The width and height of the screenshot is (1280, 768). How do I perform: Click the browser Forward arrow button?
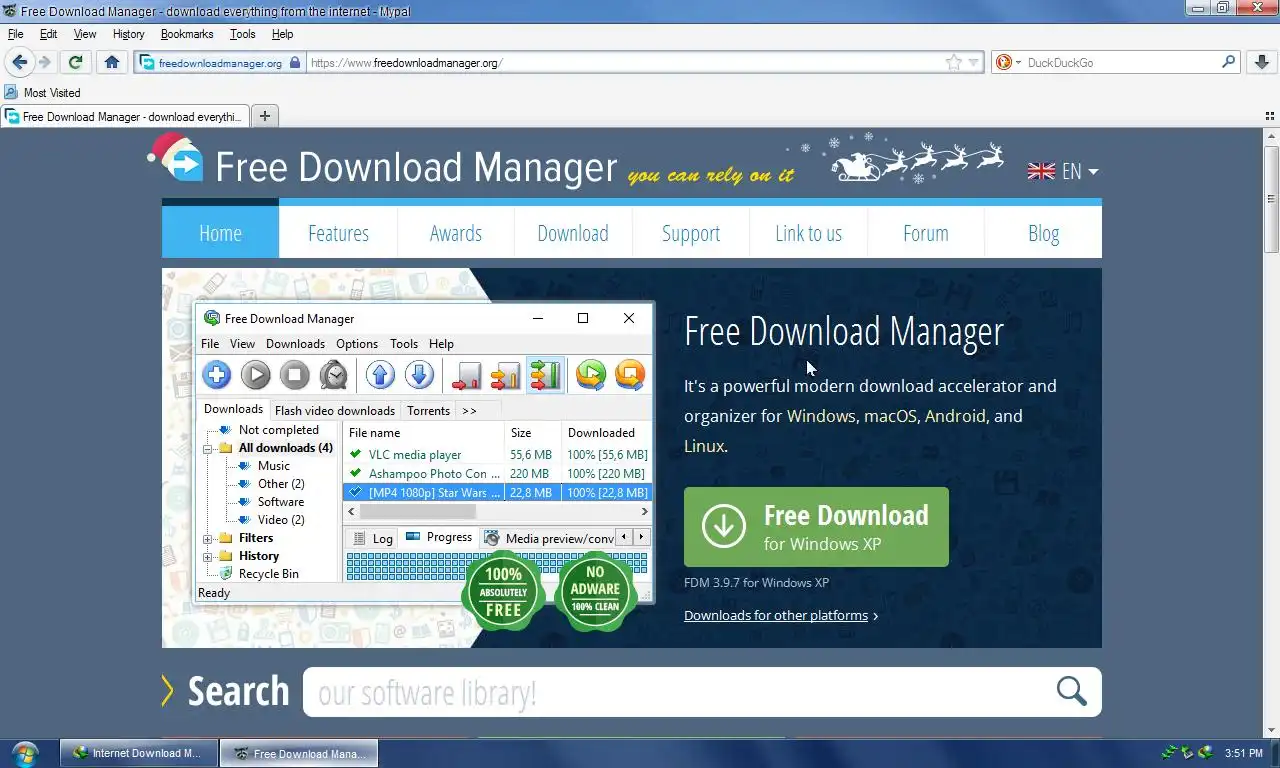coord(44,62)
